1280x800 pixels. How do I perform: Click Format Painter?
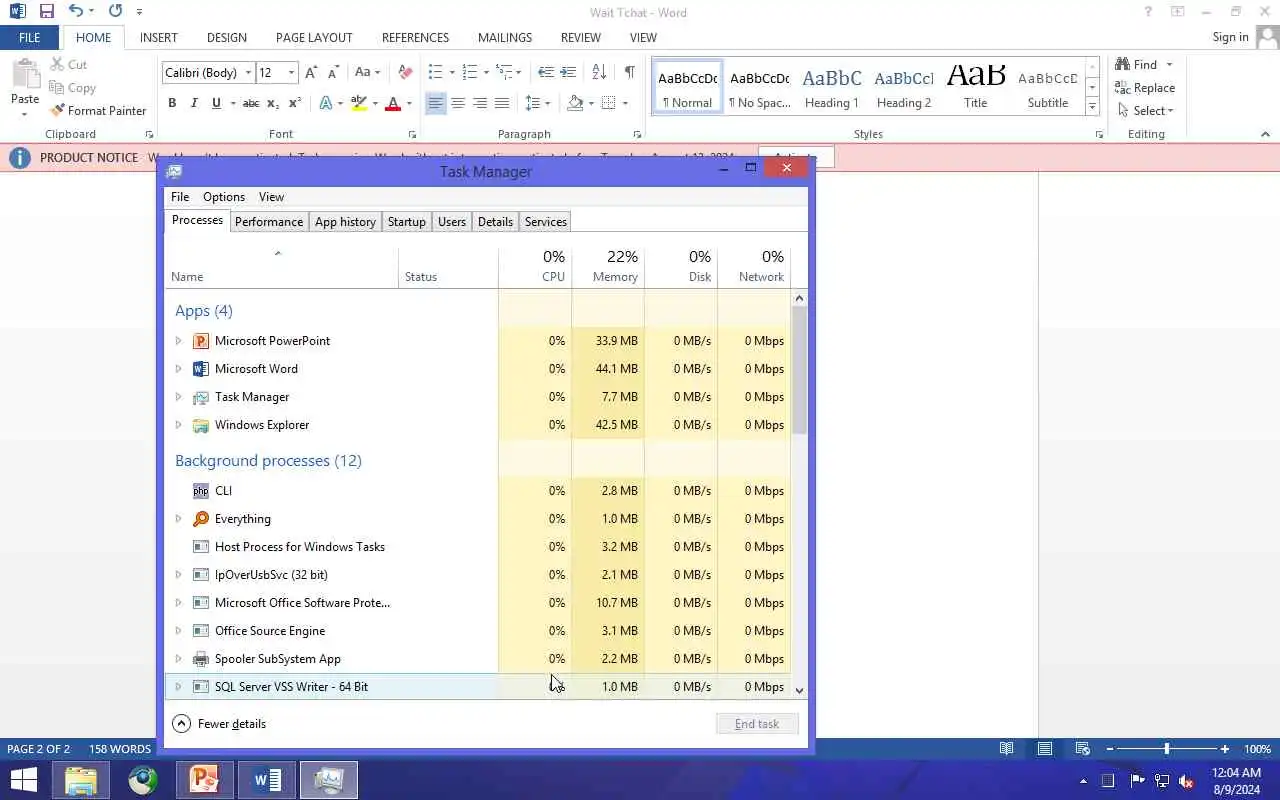98,111
